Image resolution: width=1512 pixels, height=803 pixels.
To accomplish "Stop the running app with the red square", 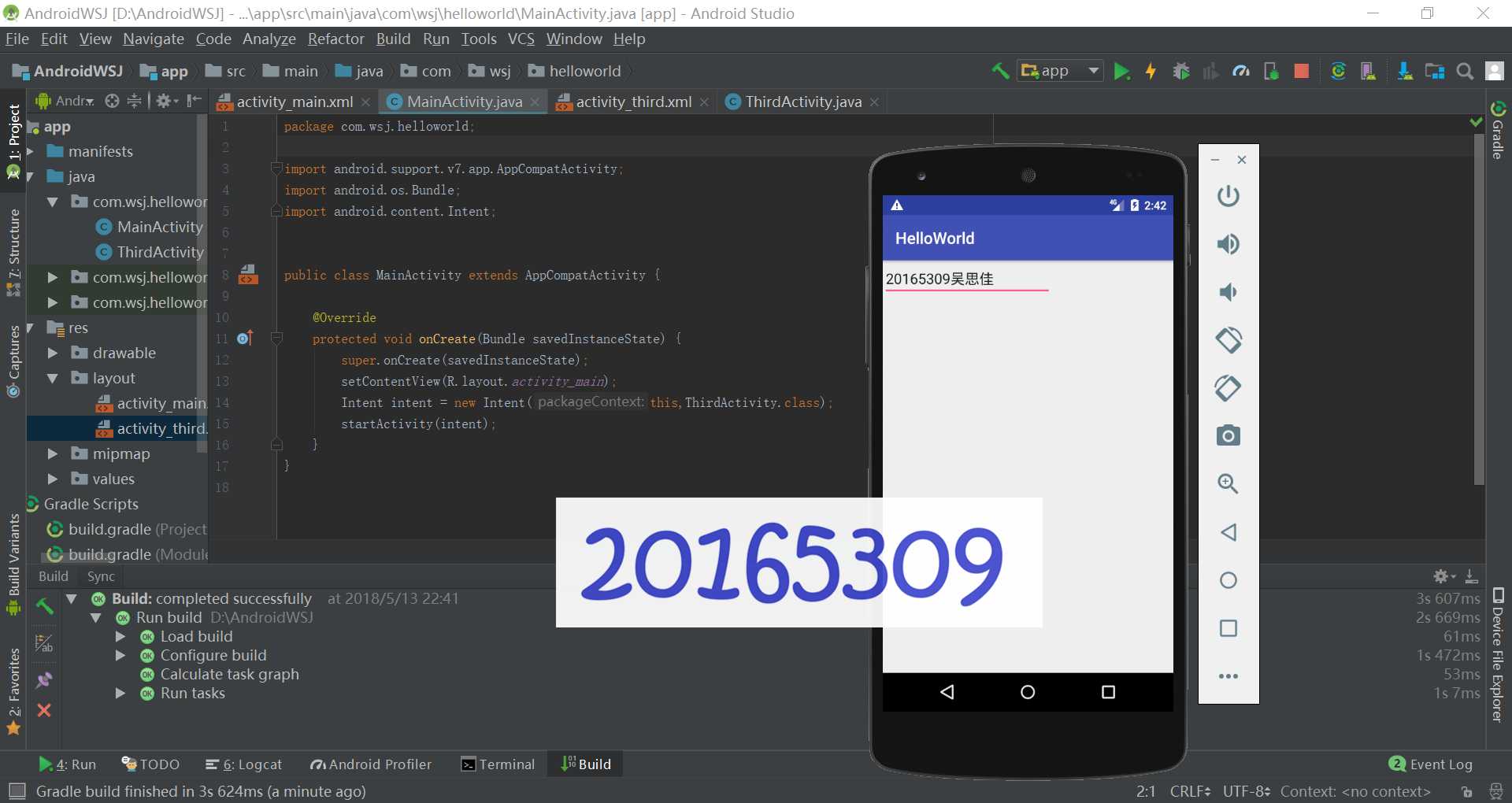I will (x=1301, y=72).
